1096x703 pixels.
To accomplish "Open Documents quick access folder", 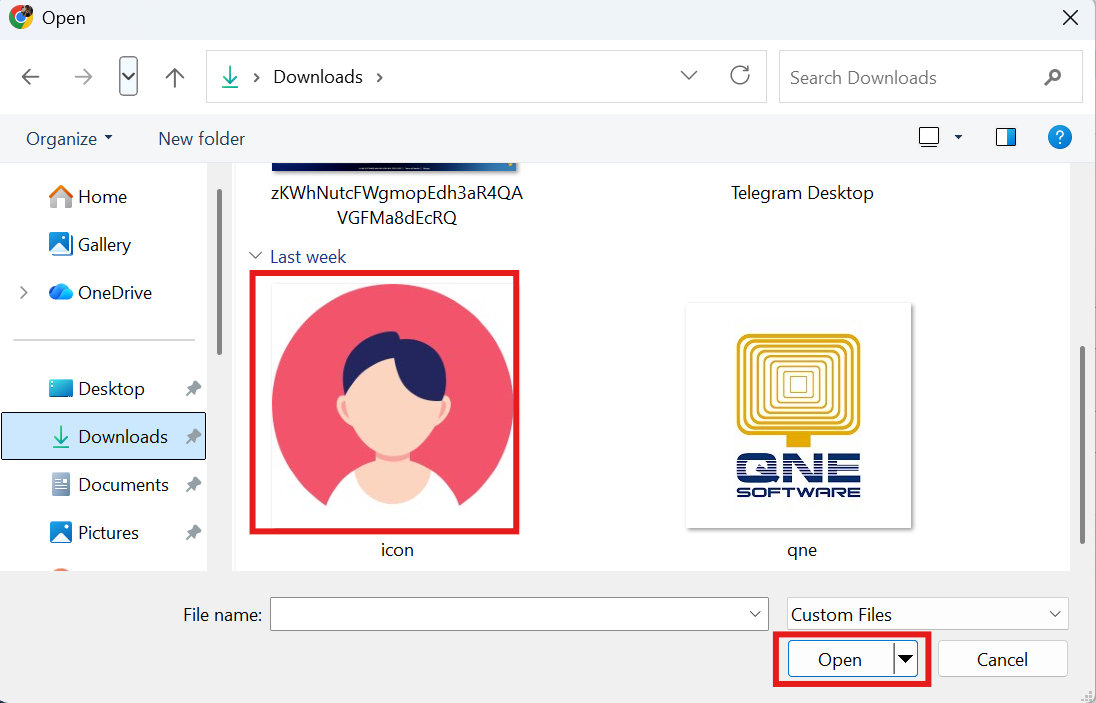I will click(x=110, y=484).
